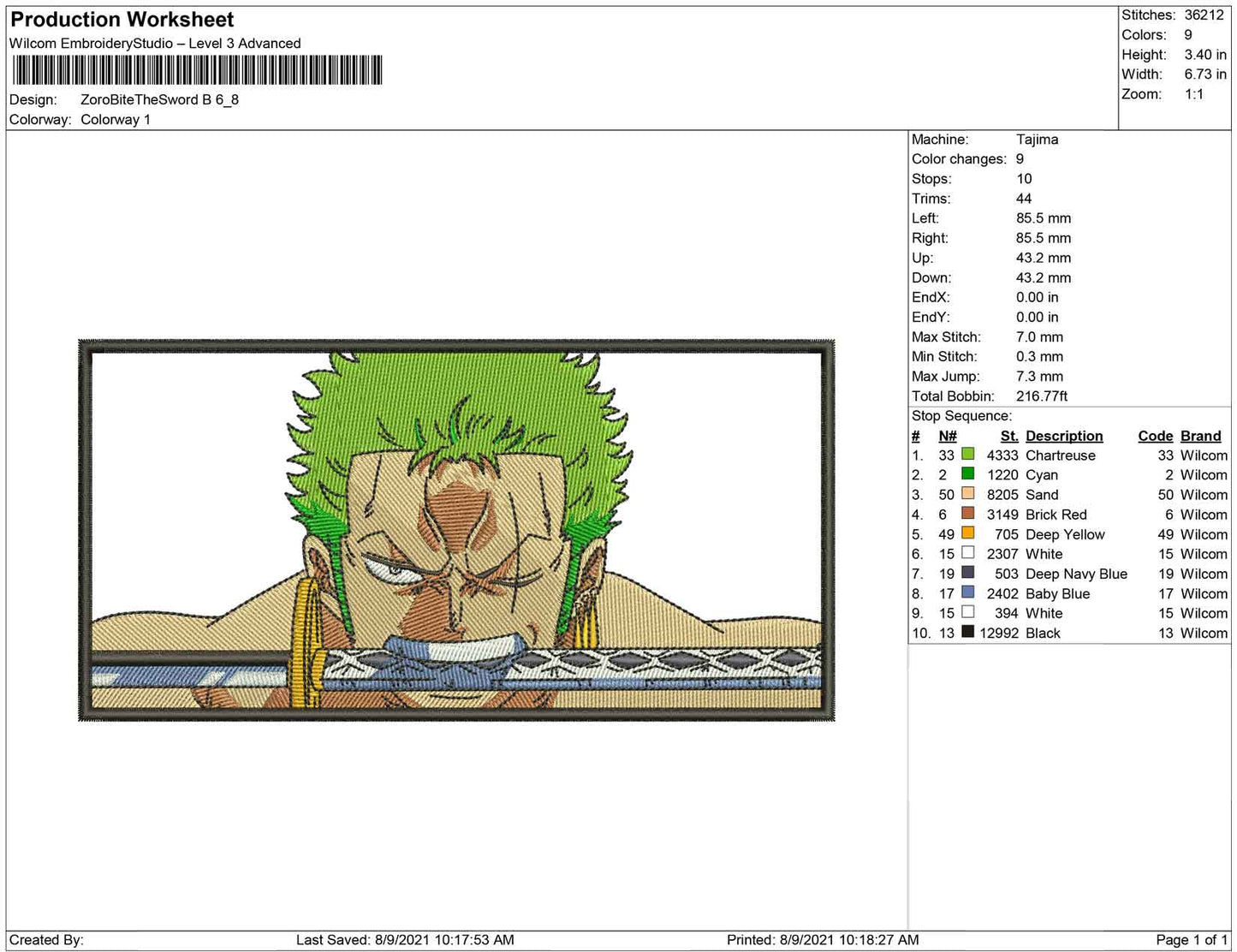Select the "Sand" description text

tap(1042, 495)
